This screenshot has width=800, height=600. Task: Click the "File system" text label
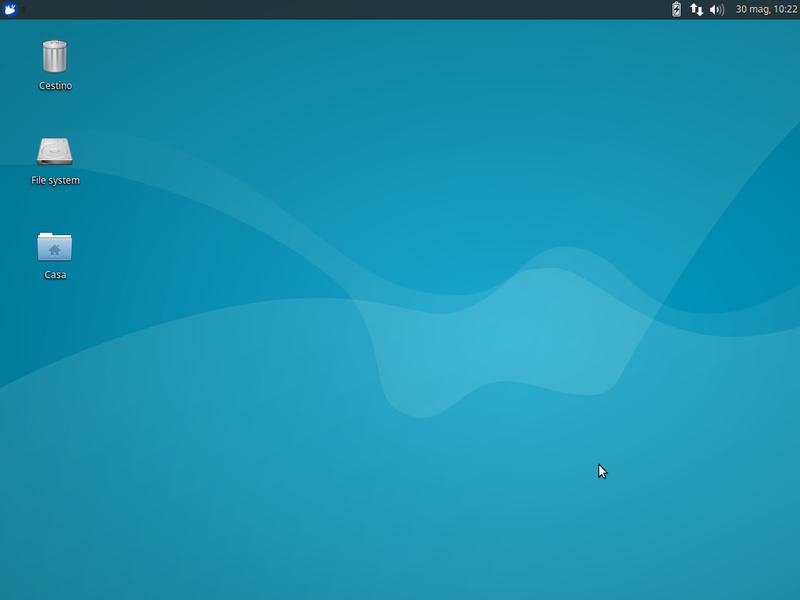[x=55, y=181]
